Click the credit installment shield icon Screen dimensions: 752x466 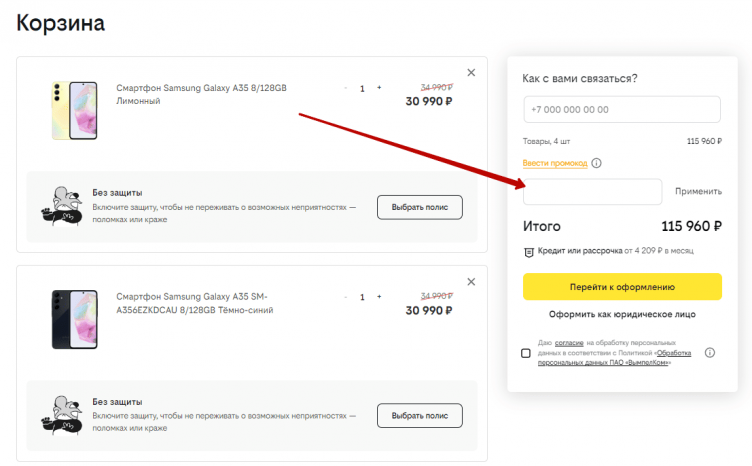pyautogui.click(x=528, y=251)
